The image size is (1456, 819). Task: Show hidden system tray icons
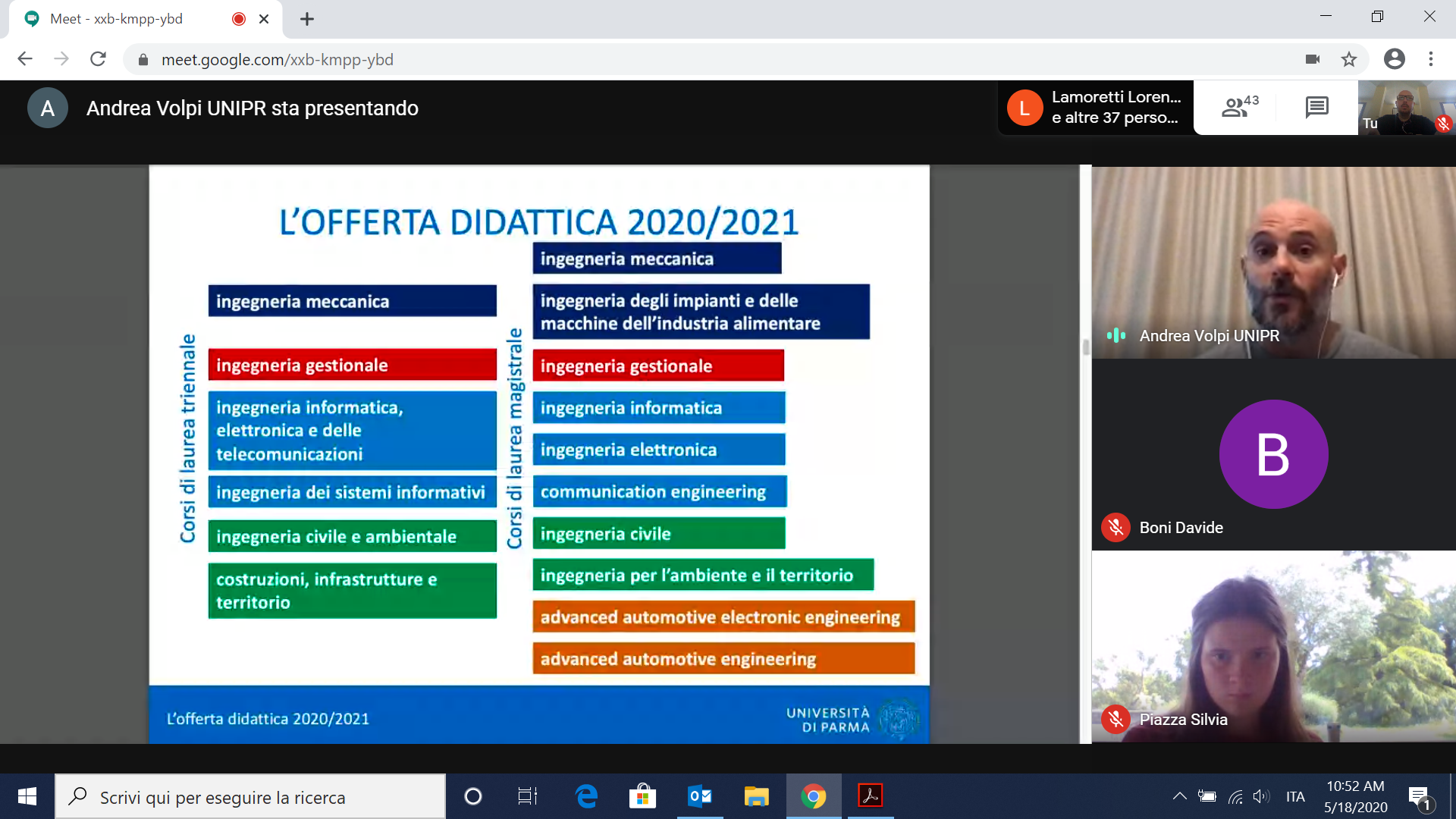click(x=1179, y=796)
